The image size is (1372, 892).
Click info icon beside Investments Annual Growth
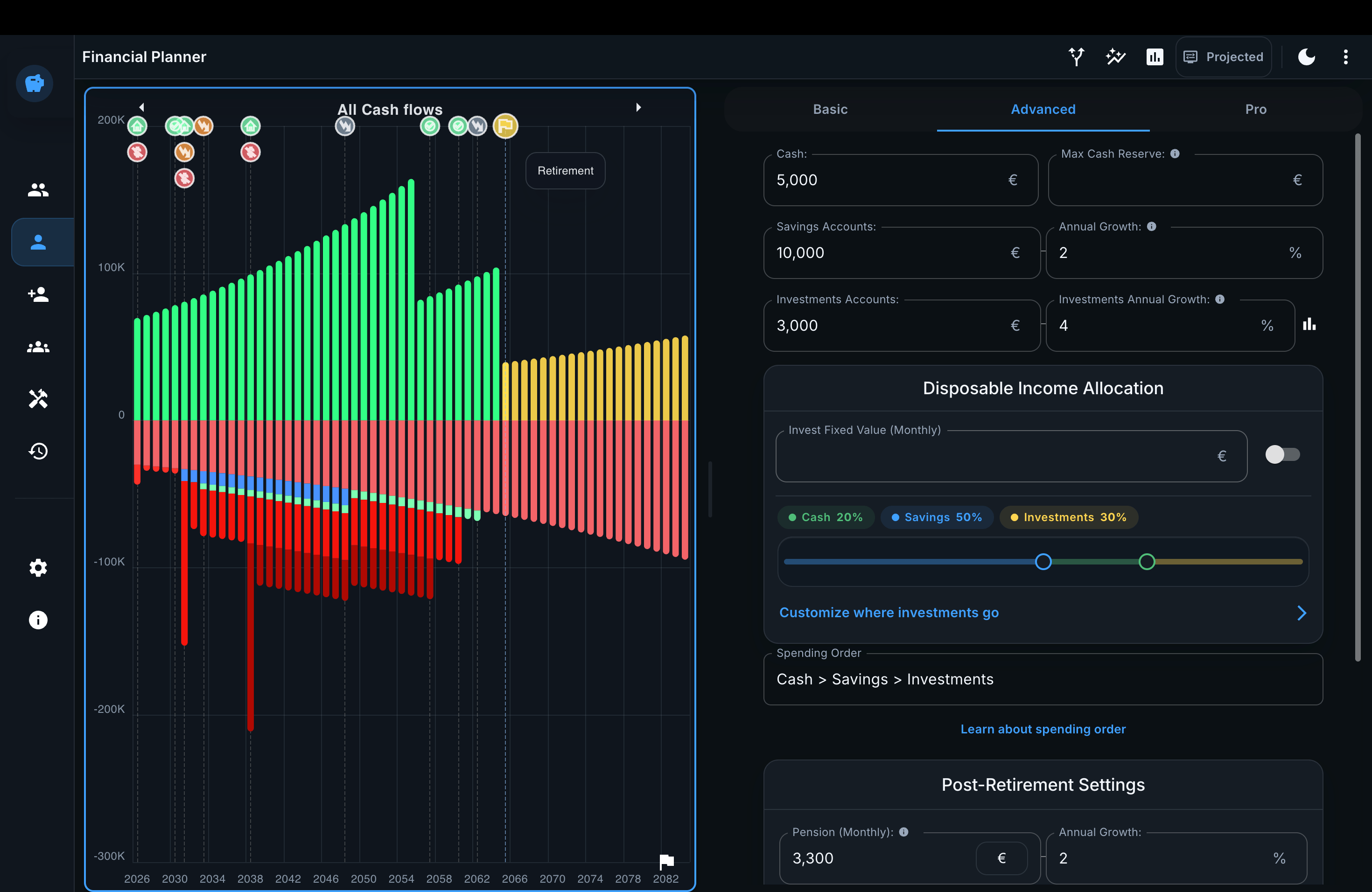(1220, 299)
